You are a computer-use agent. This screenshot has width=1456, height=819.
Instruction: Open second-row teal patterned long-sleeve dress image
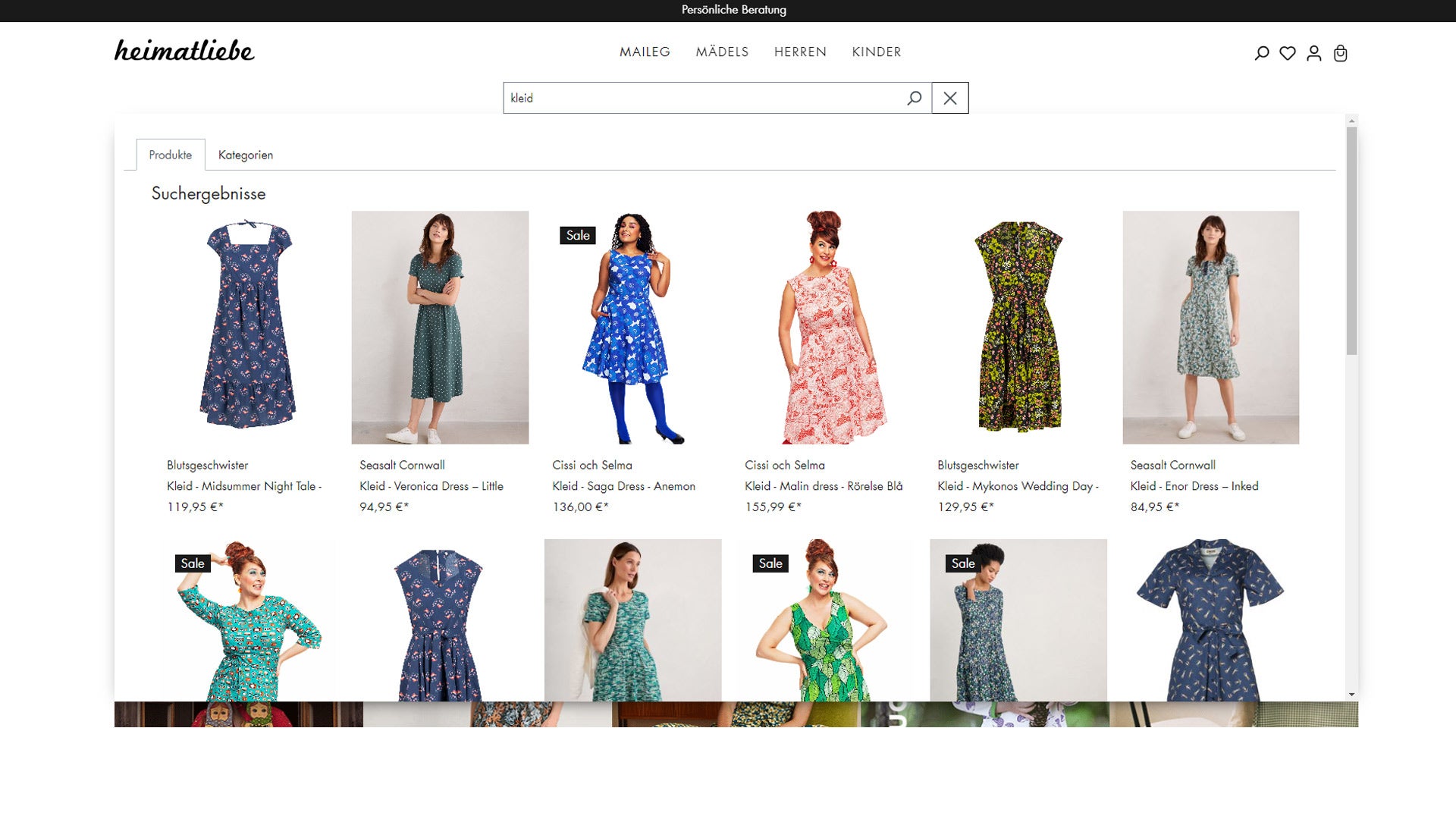tap(247, 620)
